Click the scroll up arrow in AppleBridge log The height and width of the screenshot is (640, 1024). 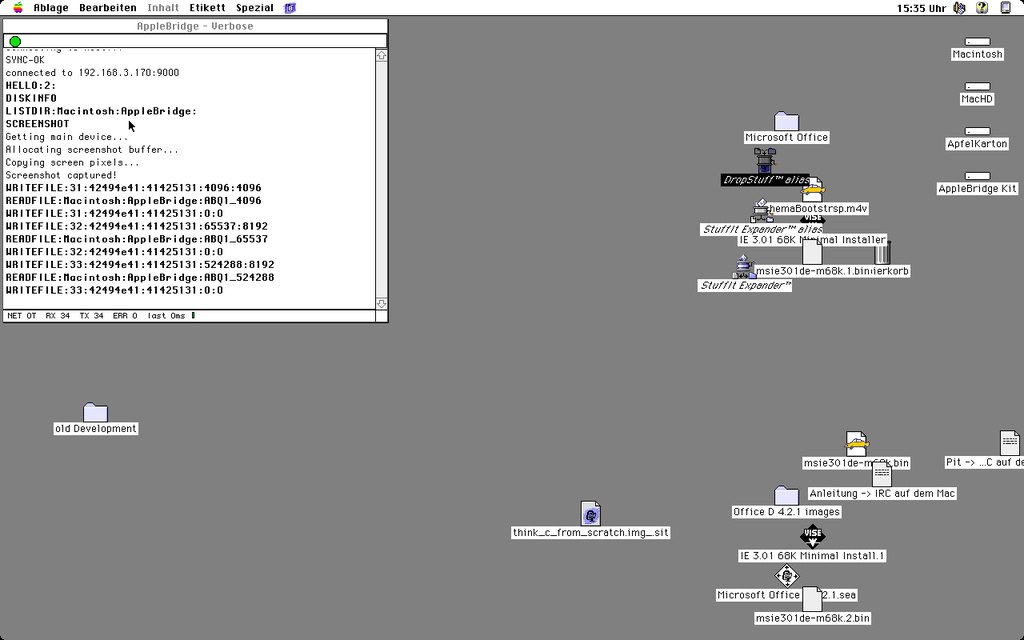coord(381,56)
